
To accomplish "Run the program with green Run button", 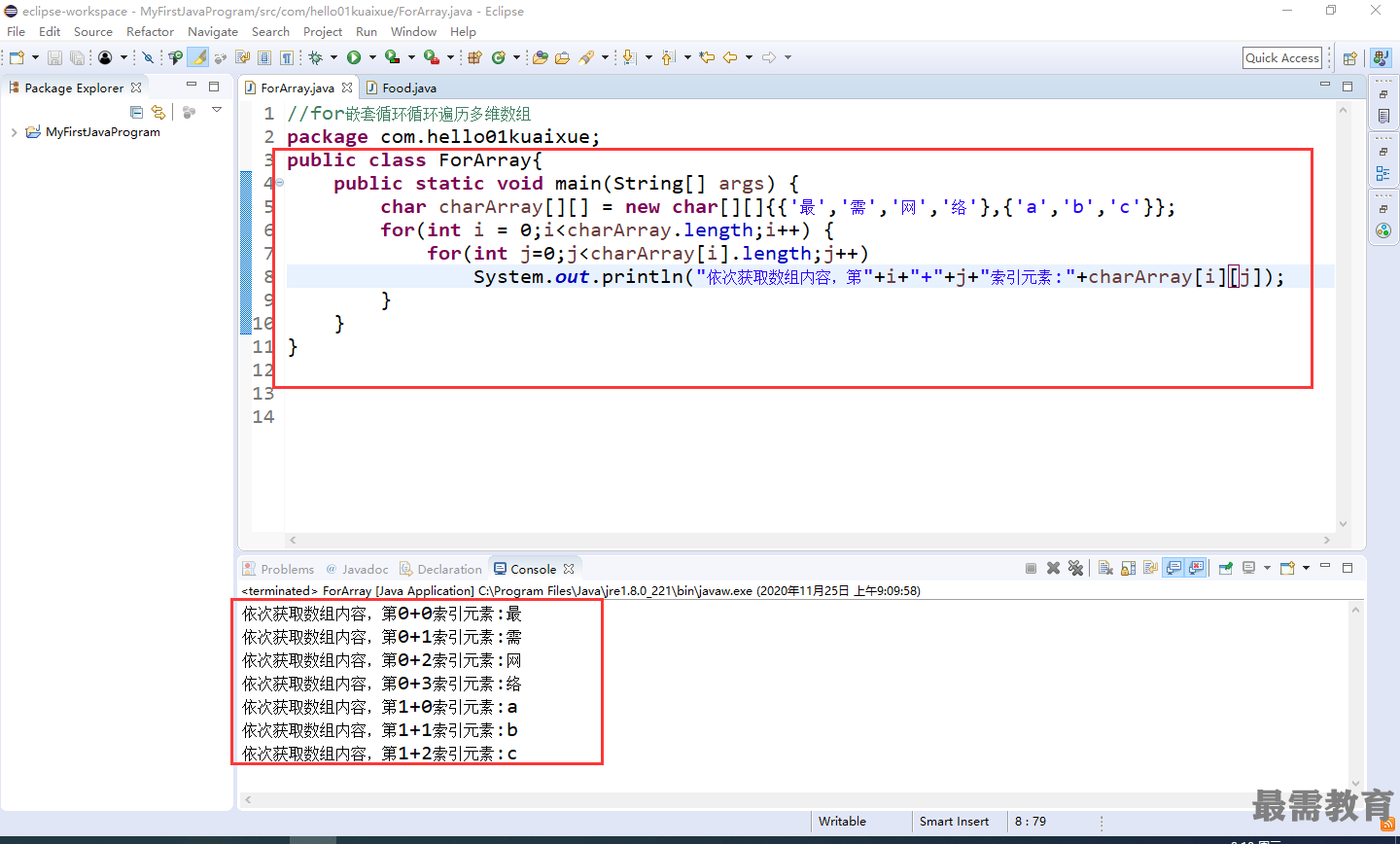I will point(354,57).
